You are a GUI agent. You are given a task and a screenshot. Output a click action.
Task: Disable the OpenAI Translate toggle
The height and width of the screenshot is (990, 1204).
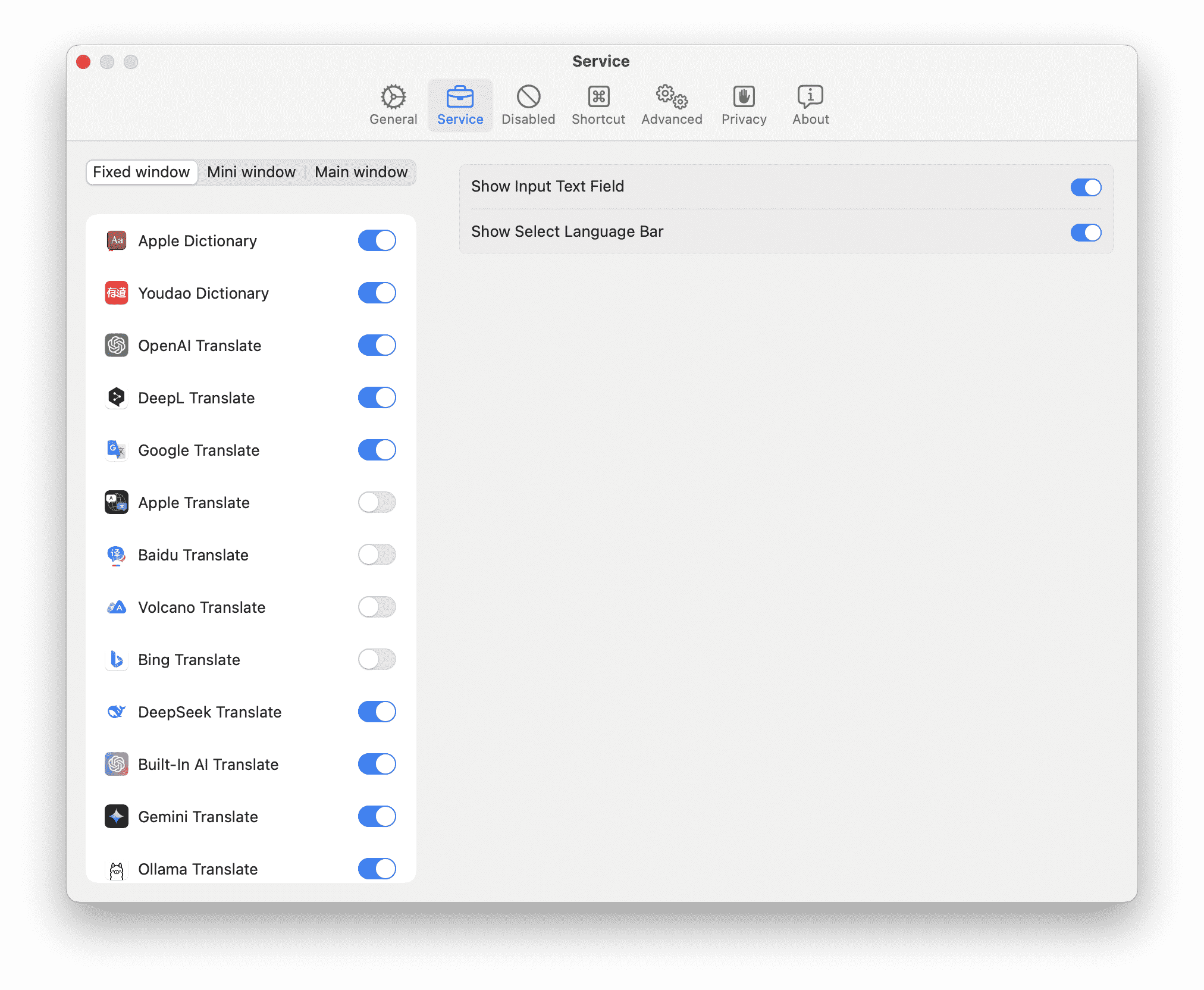(377, 345)
